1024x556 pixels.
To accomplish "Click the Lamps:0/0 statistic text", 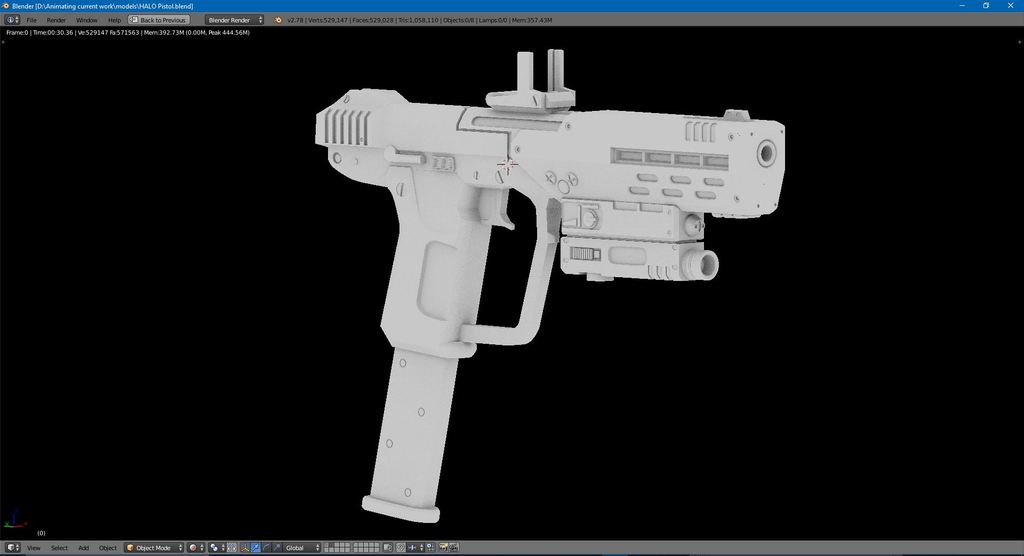I will [493, 20].
